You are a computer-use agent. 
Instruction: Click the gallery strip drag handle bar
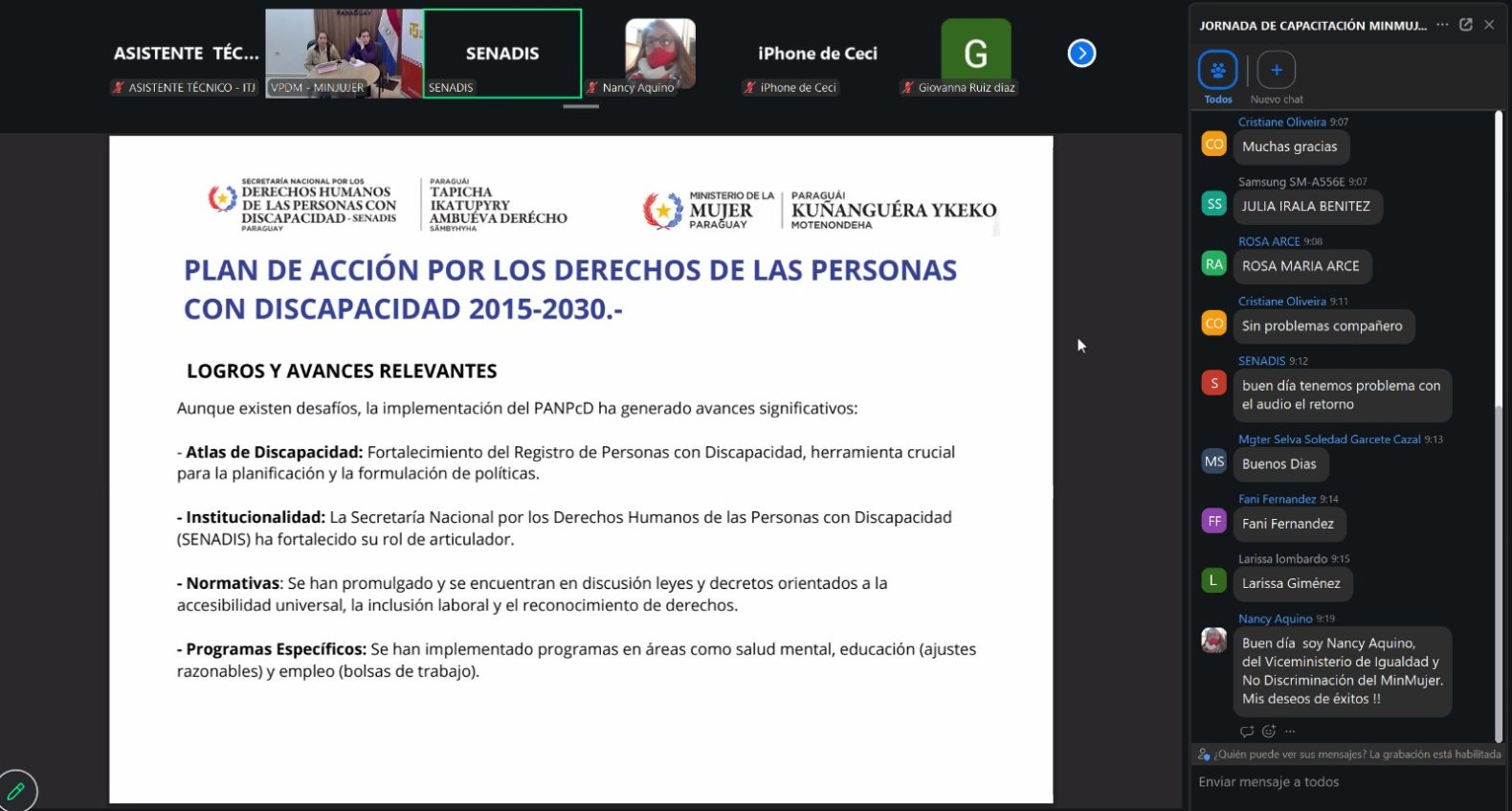[x=581, y=106]
